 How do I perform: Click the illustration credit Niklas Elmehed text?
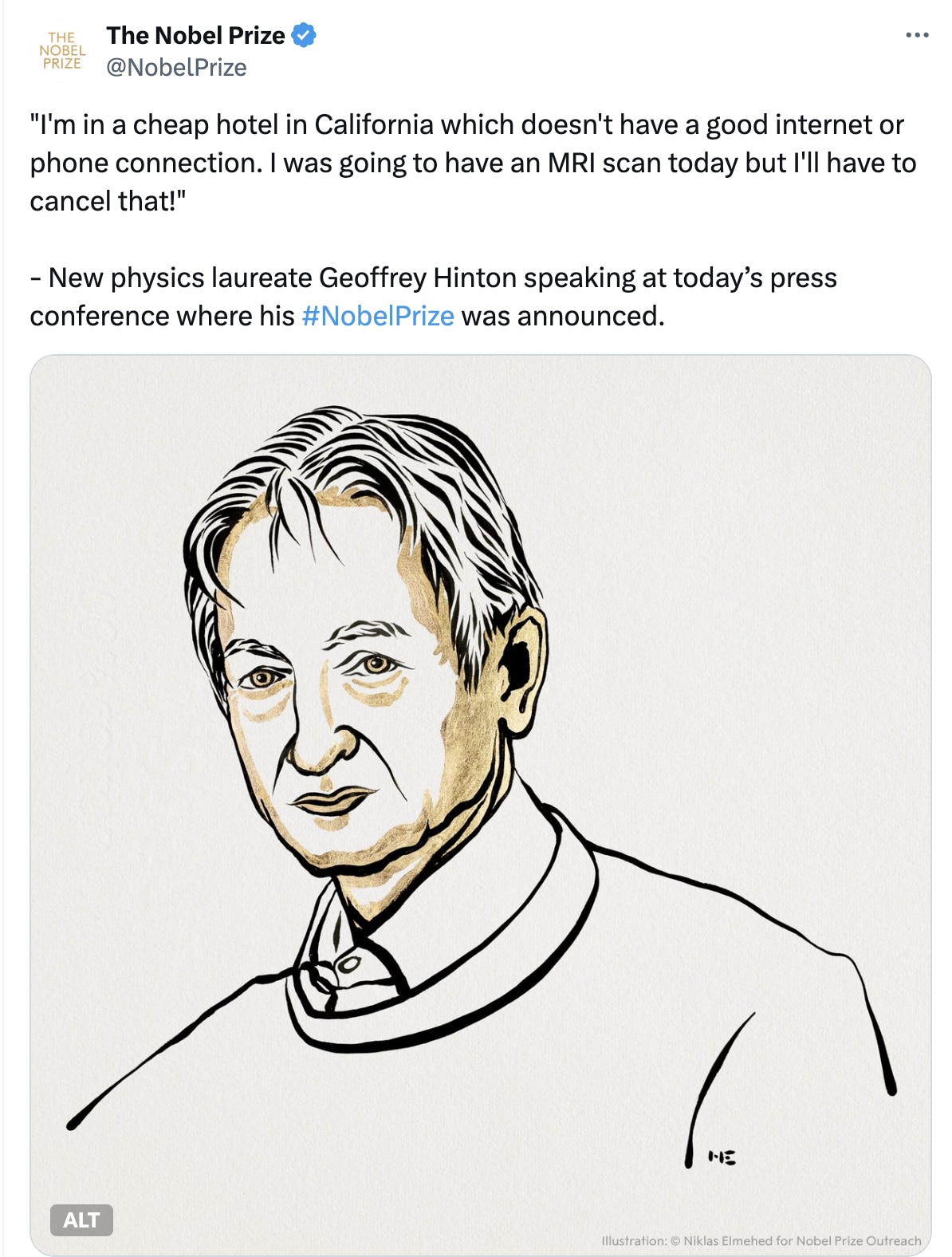click(761, 1241)
